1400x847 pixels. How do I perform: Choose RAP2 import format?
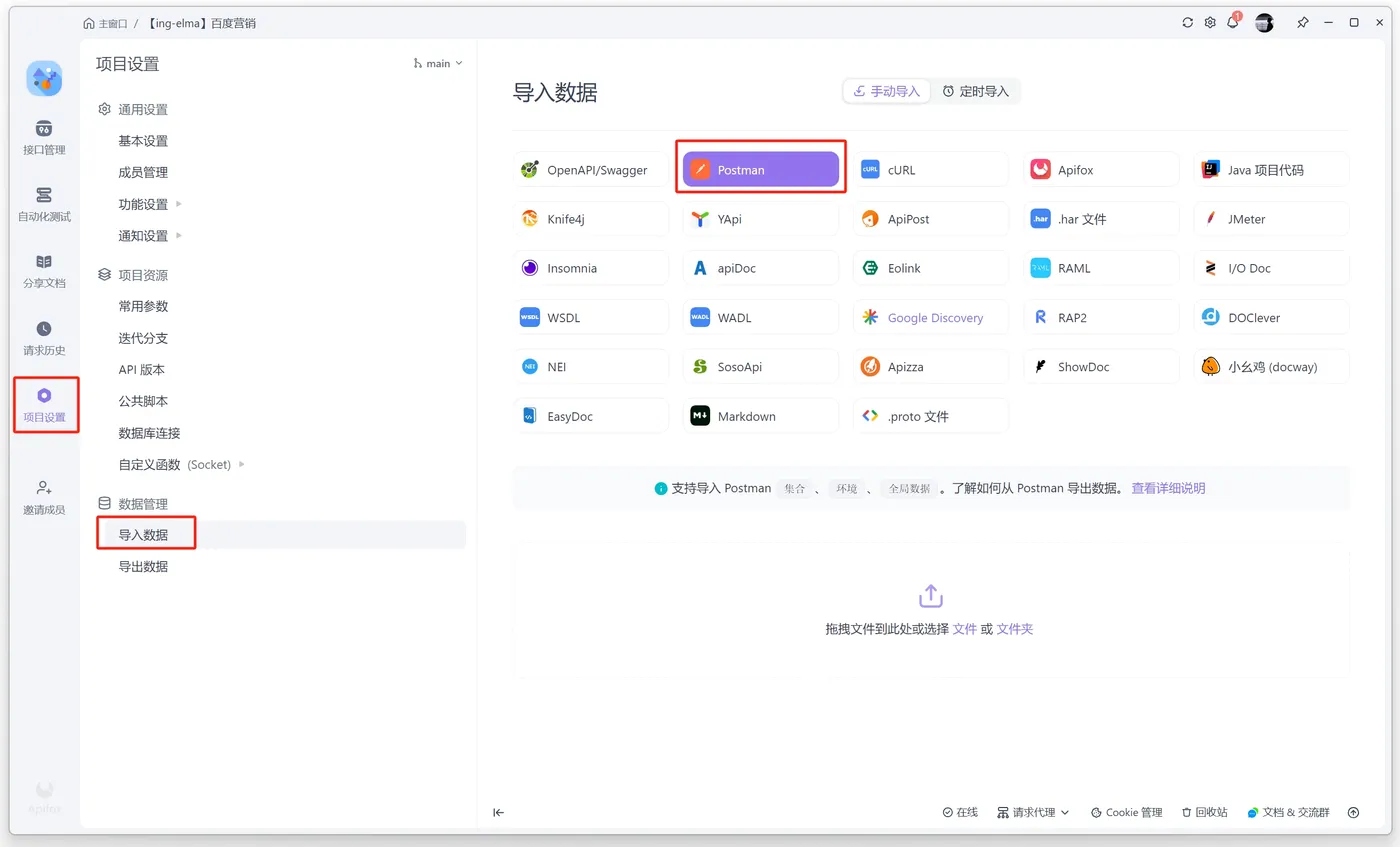point(1101,318)
